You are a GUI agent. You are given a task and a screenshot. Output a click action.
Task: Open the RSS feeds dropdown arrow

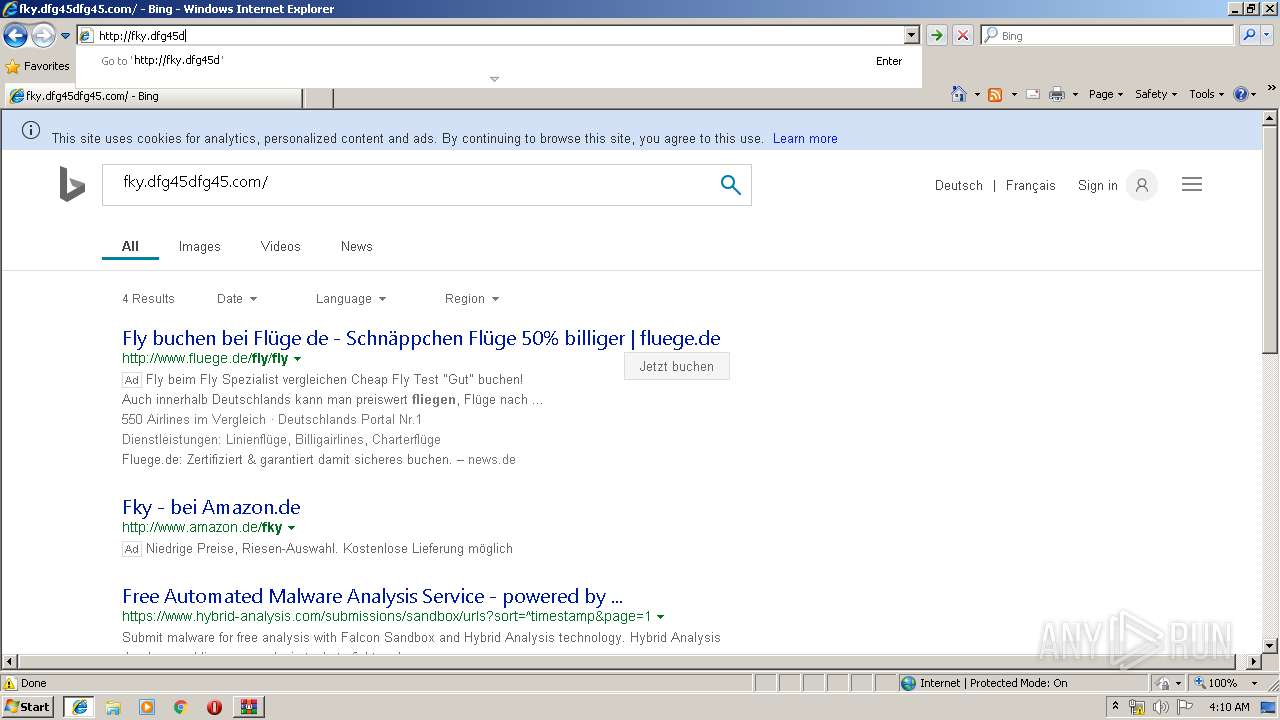pos(1014,94)
